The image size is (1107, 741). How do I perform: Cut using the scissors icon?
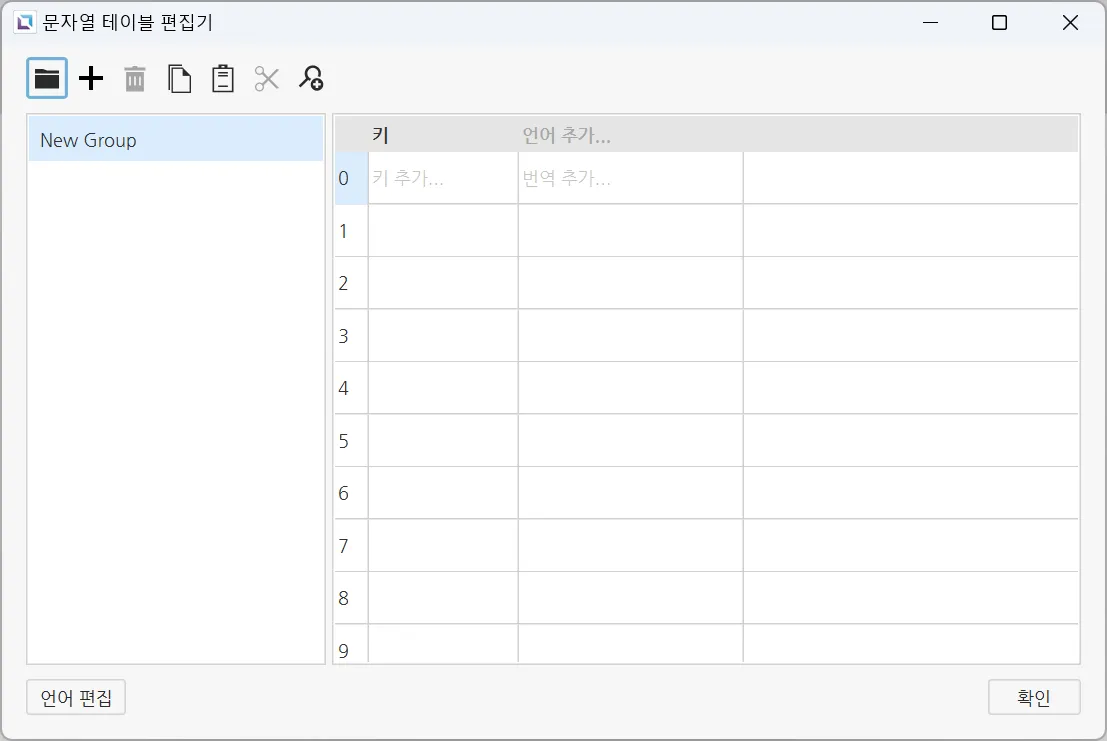(267, 79)
